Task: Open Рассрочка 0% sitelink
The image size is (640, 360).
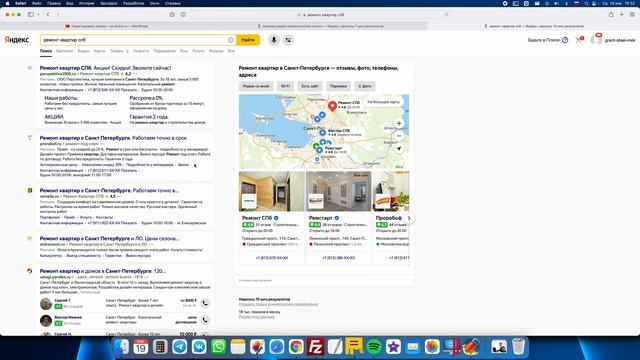Action: [146, 98]
